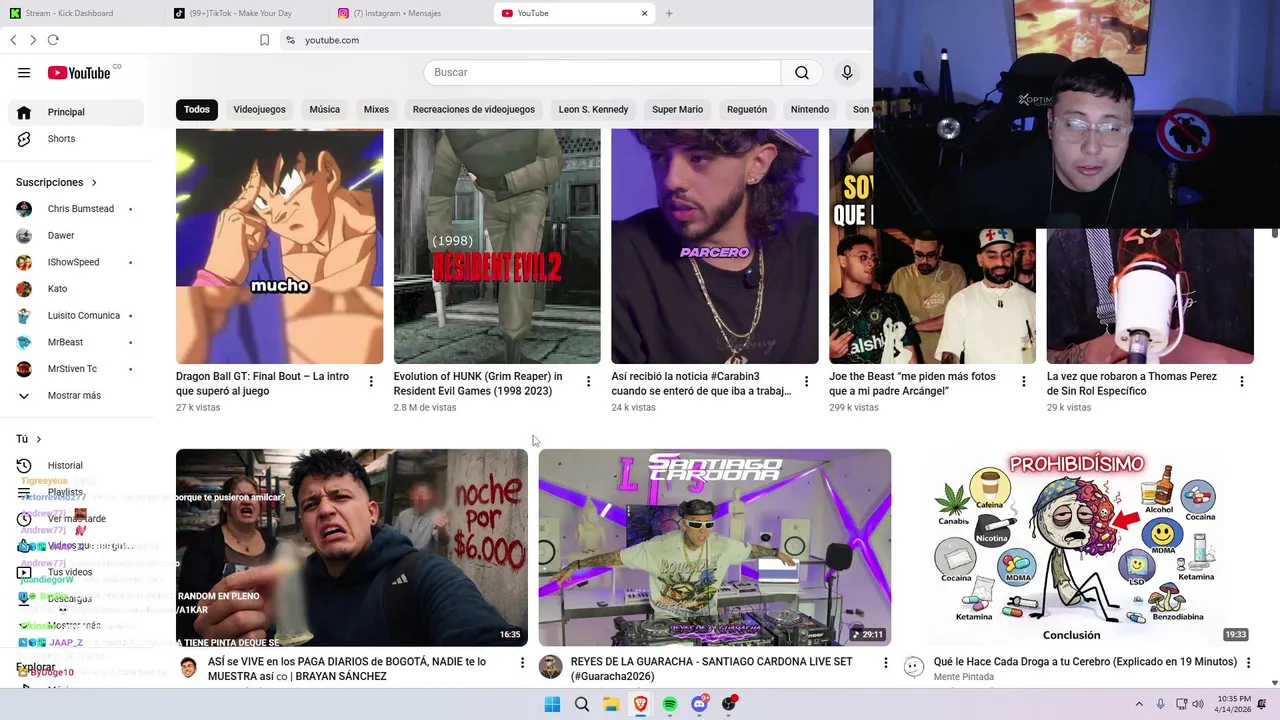Go forward in the browser
1280x720 pixels.
coord(33,40)
